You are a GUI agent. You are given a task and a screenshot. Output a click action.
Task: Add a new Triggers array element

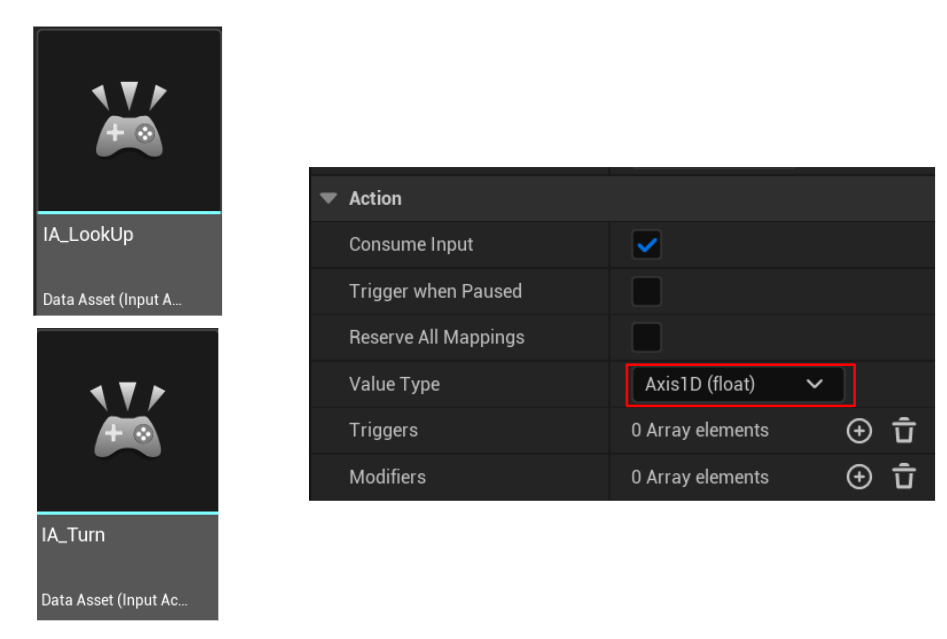859,431
